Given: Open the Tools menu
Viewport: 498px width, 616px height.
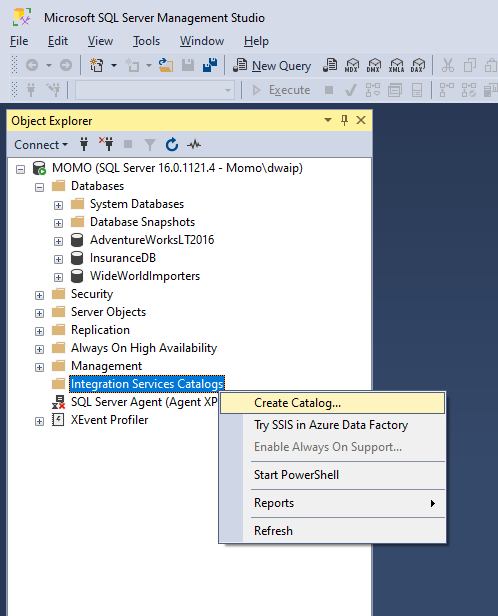Looking at the screenshot, I should (x=146, y=41).
